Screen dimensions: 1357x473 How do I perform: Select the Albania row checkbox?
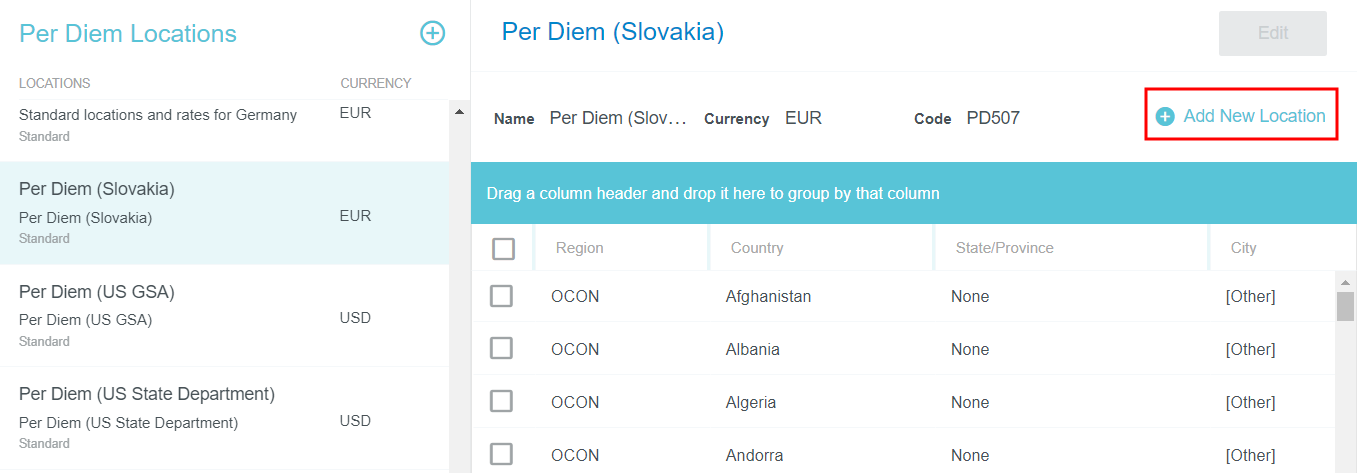(x=501, y=349)
